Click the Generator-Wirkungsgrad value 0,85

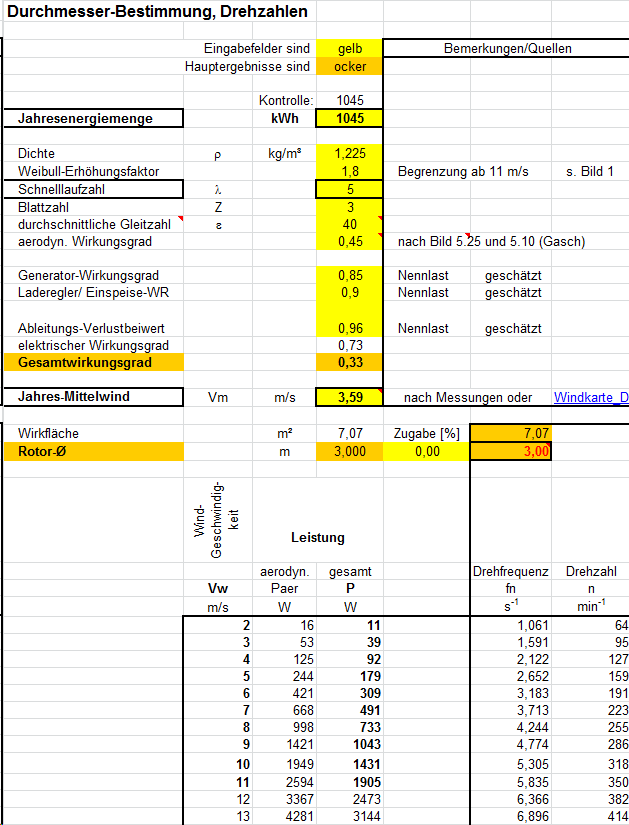coord(350,275)
